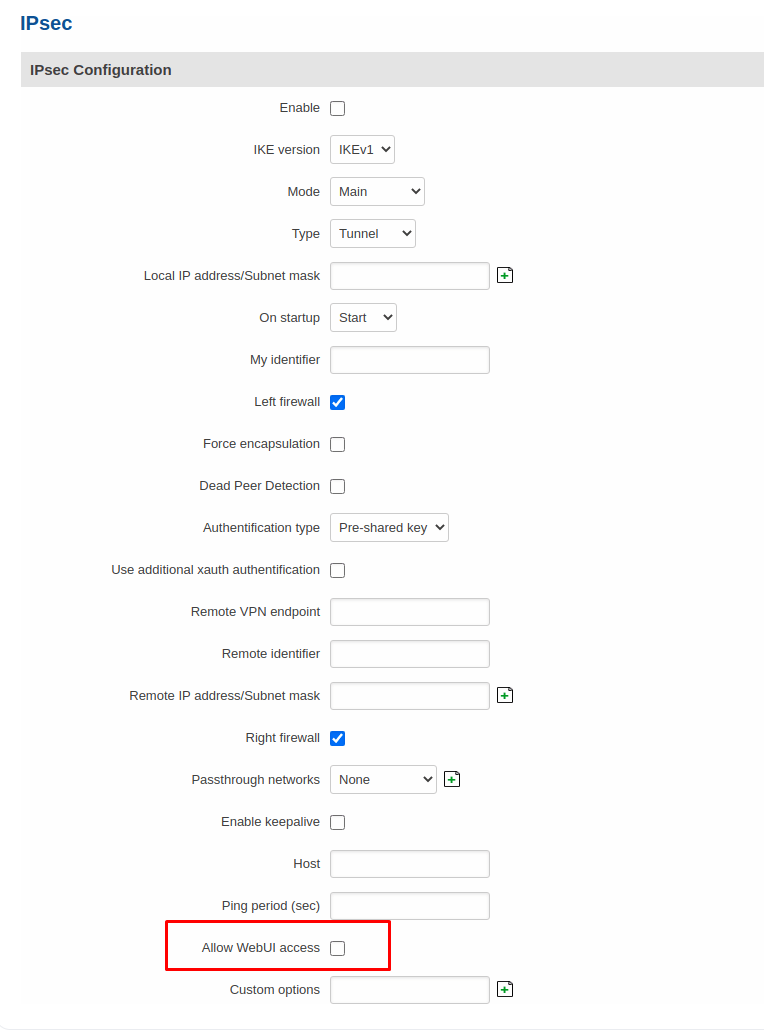The height and width of the screenshot is (1035, 764).
Task: Tick Use additional xauth authentification checkbox
Action: click(x=337, y=570)
